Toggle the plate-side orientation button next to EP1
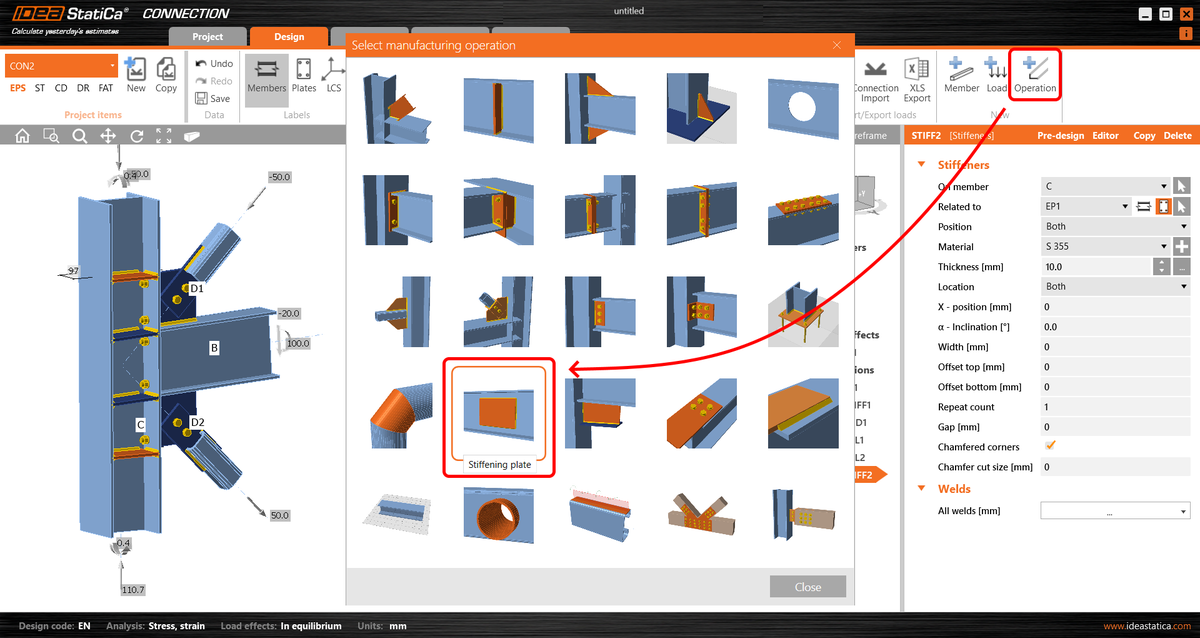 click(1164, 206)
